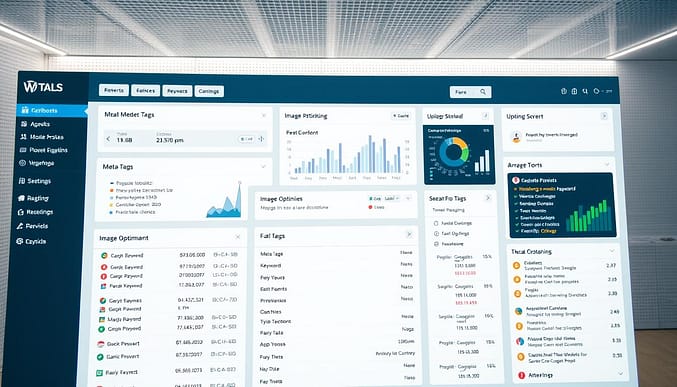Go to Mode Proles in sidebar
The height and width of the screenshot is (387, 677).
[41, 137]
